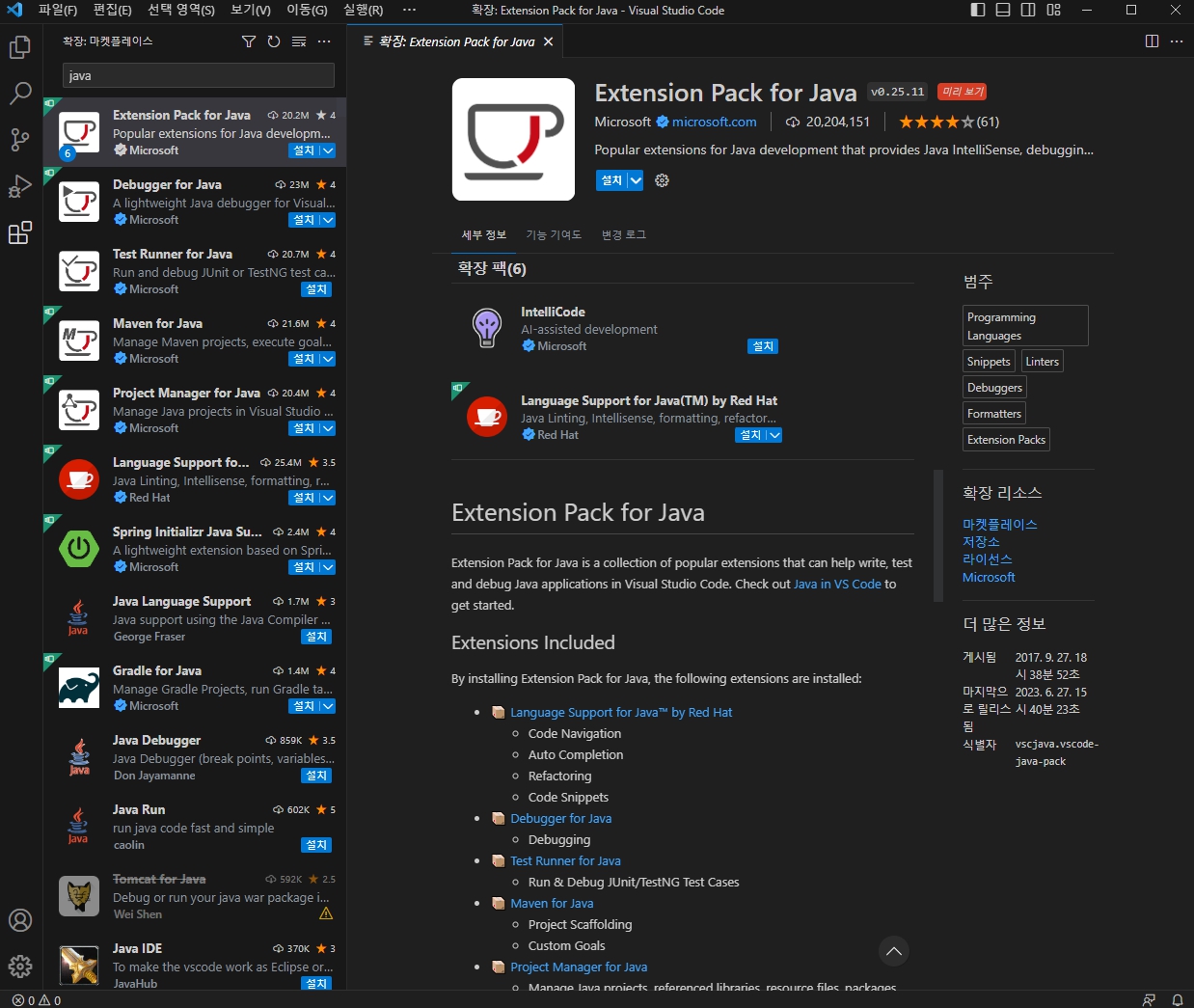
Task: Click into the extensions search field
Action: (199, 75)
